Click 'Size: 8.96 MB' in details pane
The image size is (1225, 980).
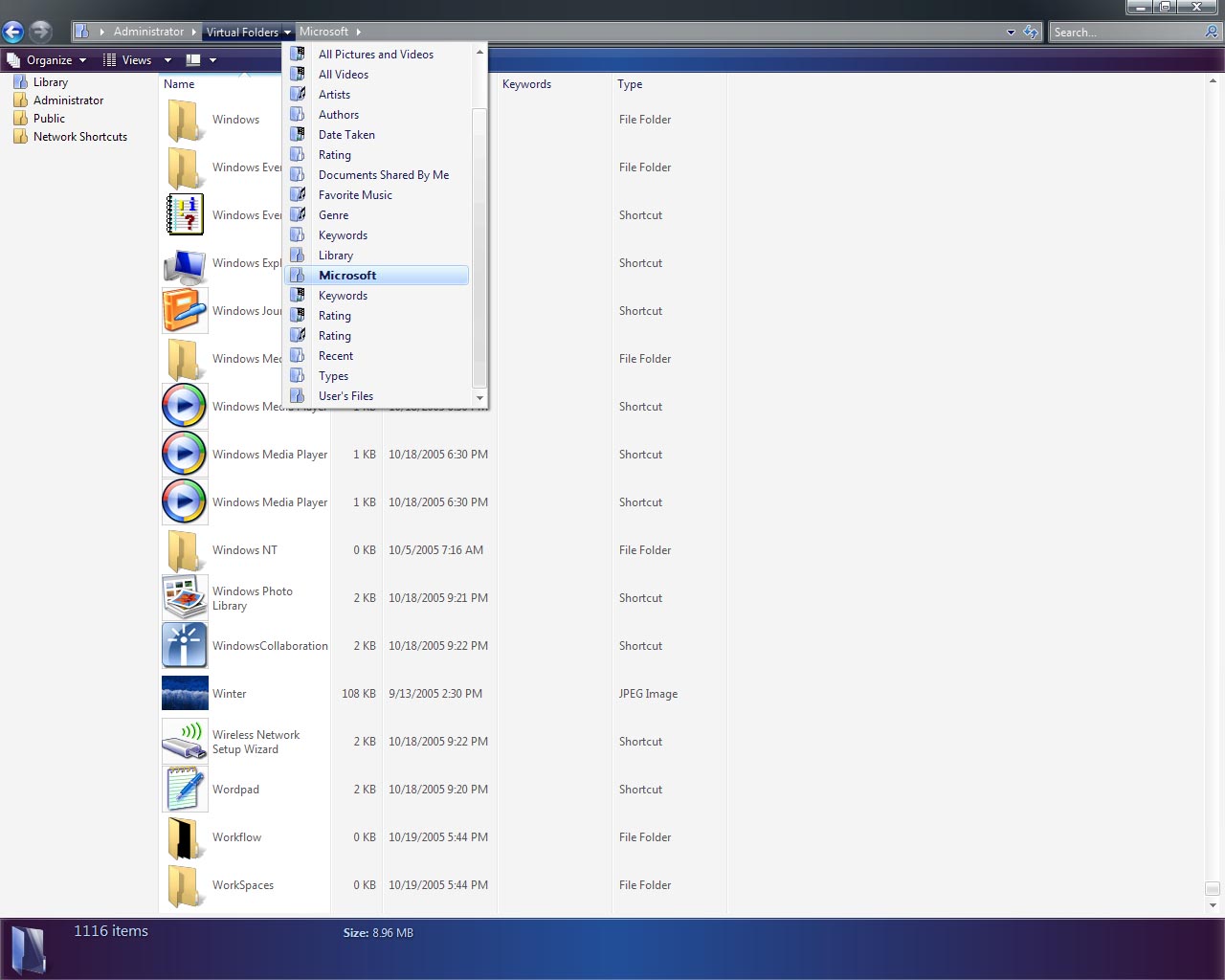click(x=378, y=932)
